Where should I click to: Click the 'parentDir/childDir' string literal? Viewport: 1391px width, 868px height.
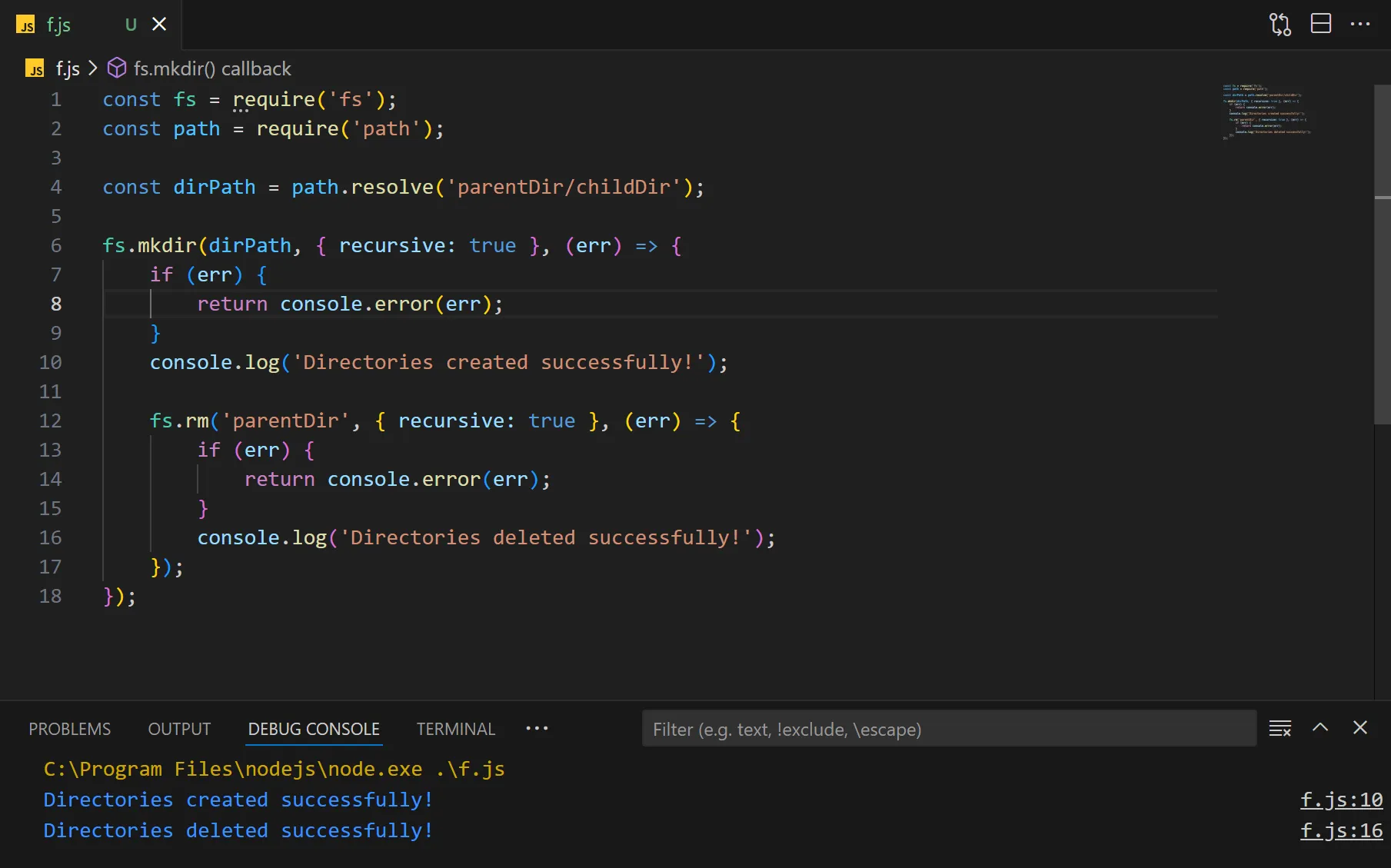[564, 188]
